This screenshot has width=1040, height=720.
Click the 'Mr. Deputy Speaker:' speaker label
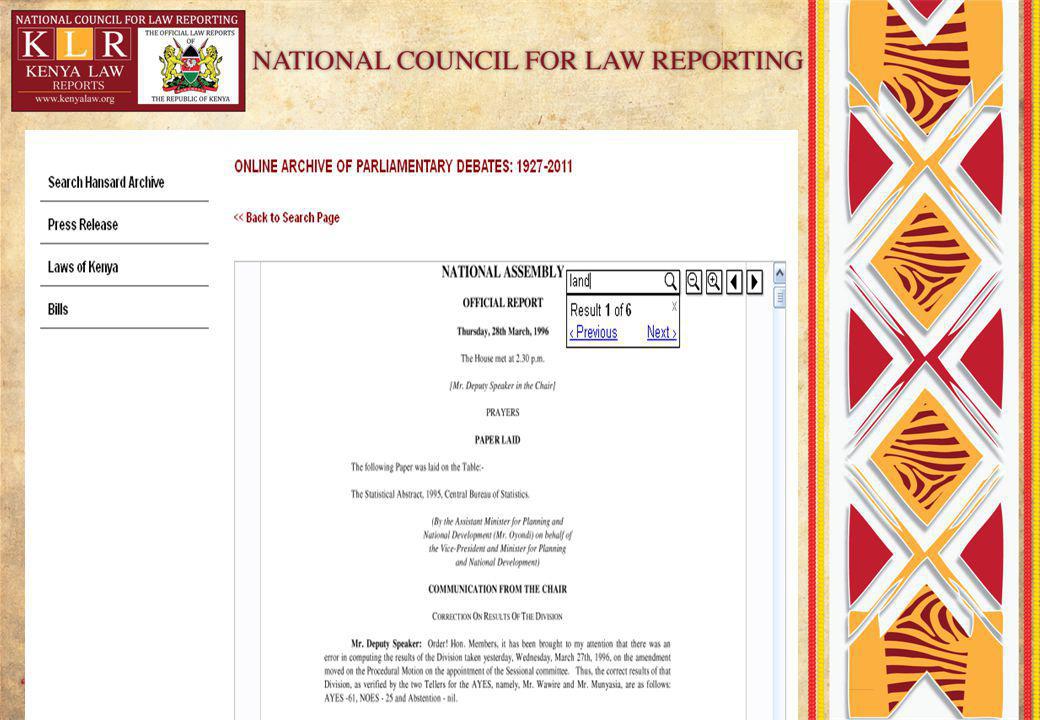click(386, 644)
